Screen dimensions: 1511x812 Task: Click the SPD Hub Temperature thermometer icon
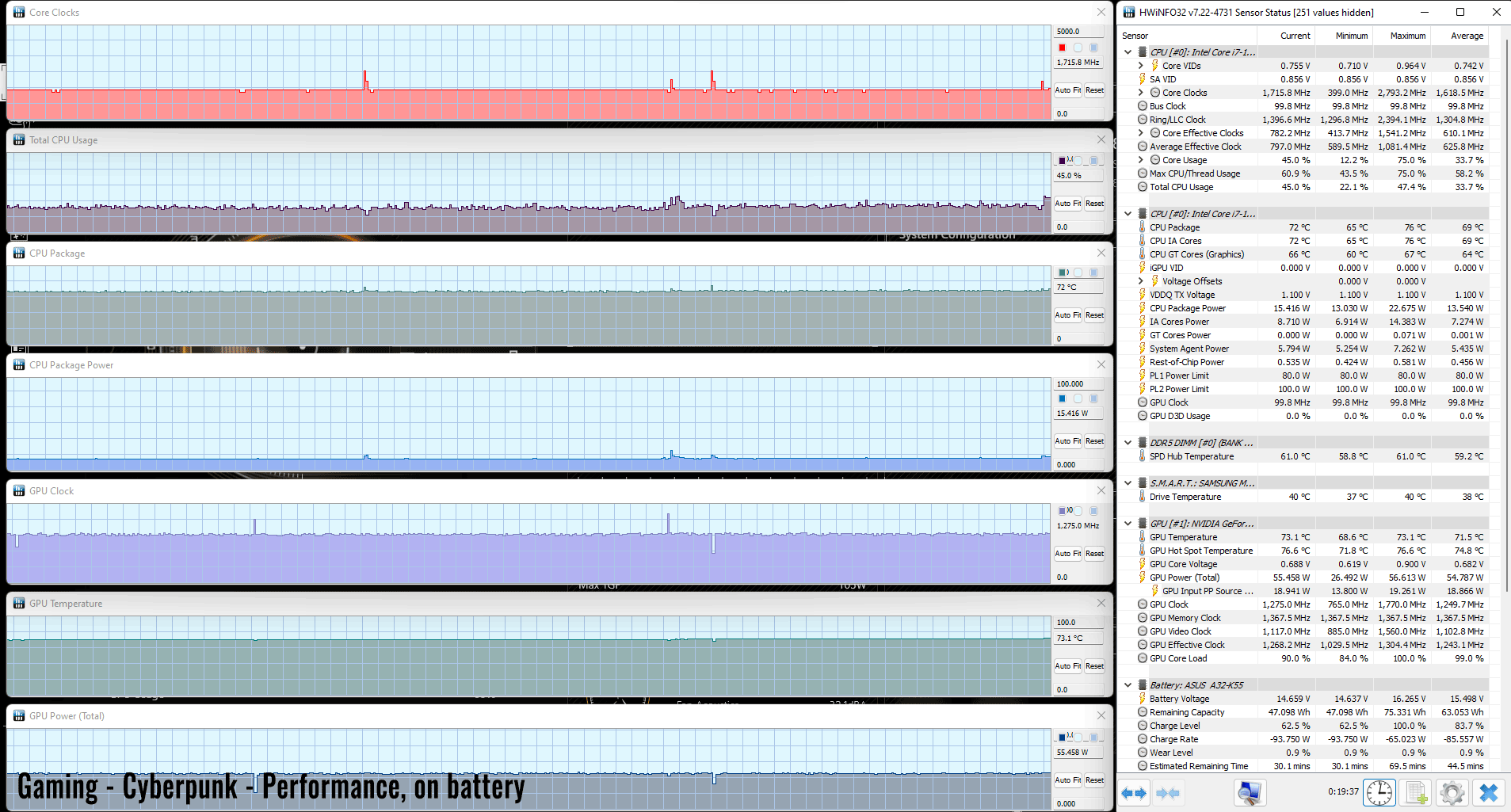tap(1143, 456)
